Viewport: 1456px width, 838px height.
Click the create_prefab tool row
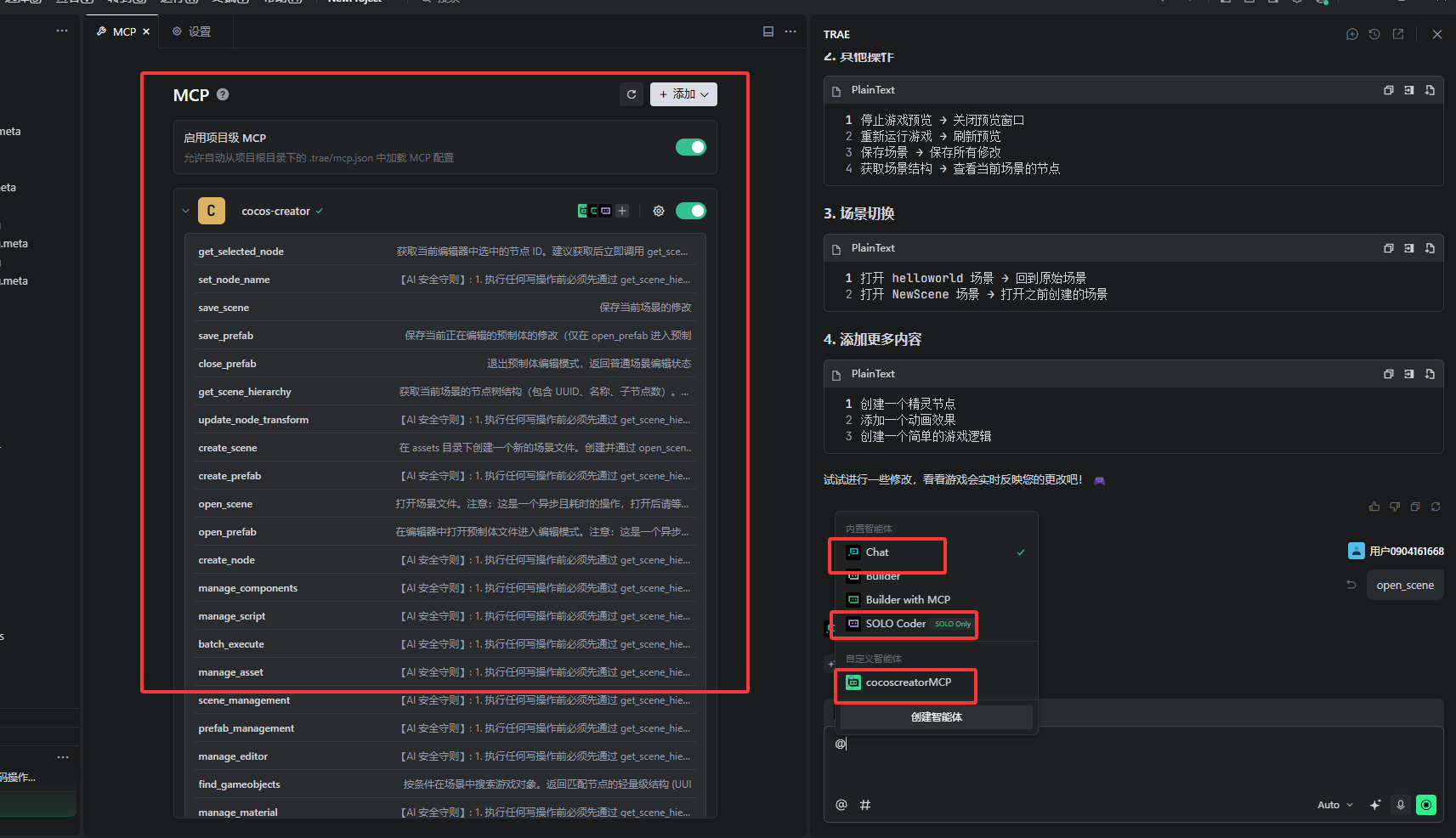446,476
